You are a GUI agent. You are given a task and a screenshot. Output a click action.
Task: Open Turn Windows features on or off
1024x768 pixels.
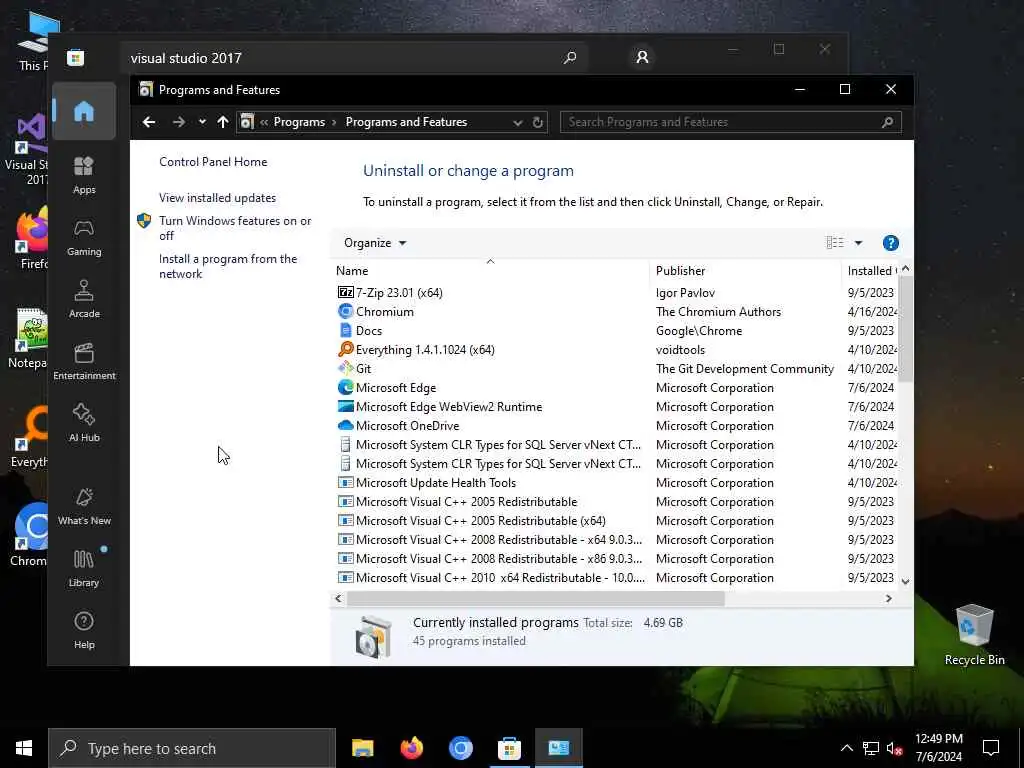pyautogui.click(x=235, y=228)
